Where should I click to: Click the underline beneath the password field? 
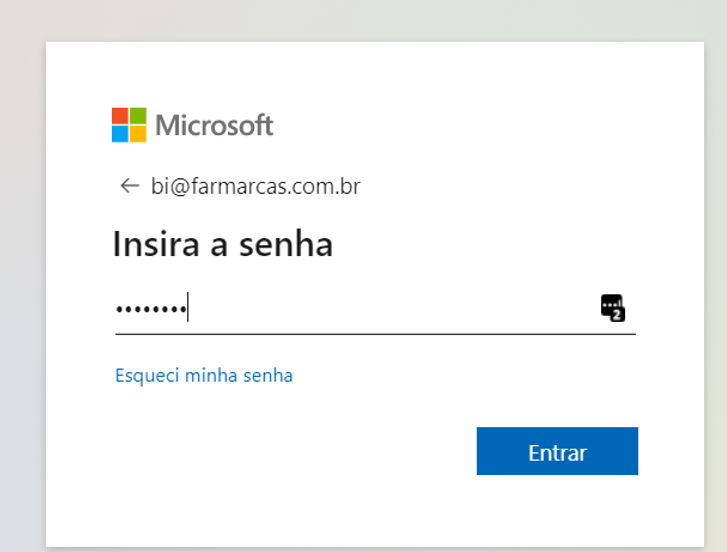375,333
